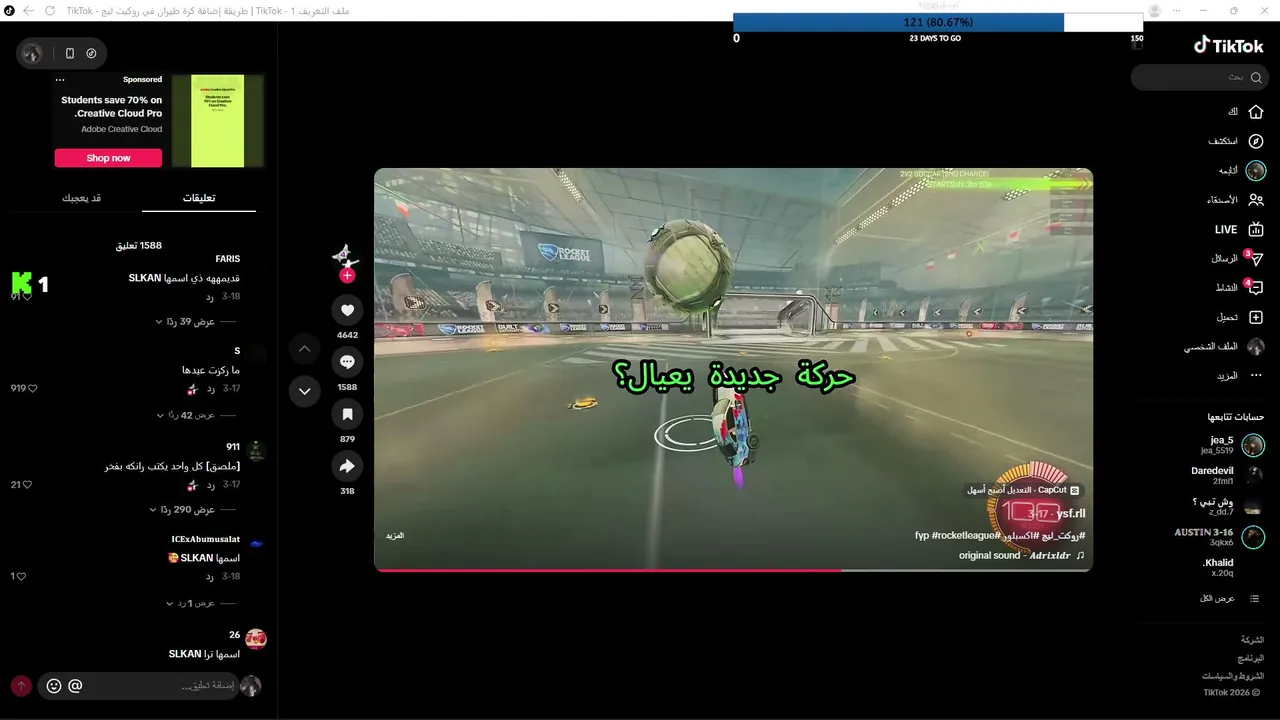Open the home feed icon labeled لك

pyautogui.click(x=1256, y=112)
